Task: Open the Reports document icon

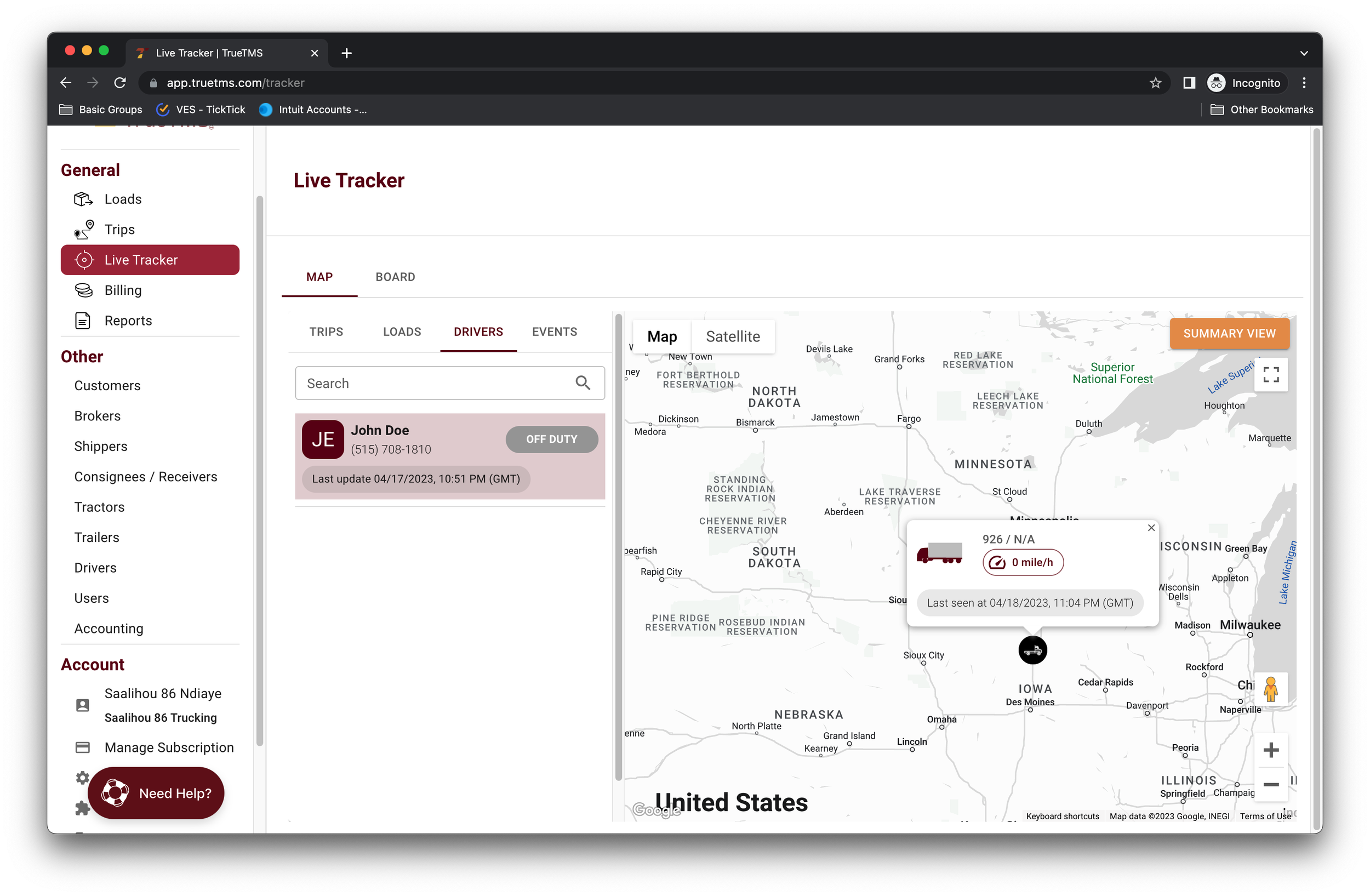Action: click(x=83, y=321)
